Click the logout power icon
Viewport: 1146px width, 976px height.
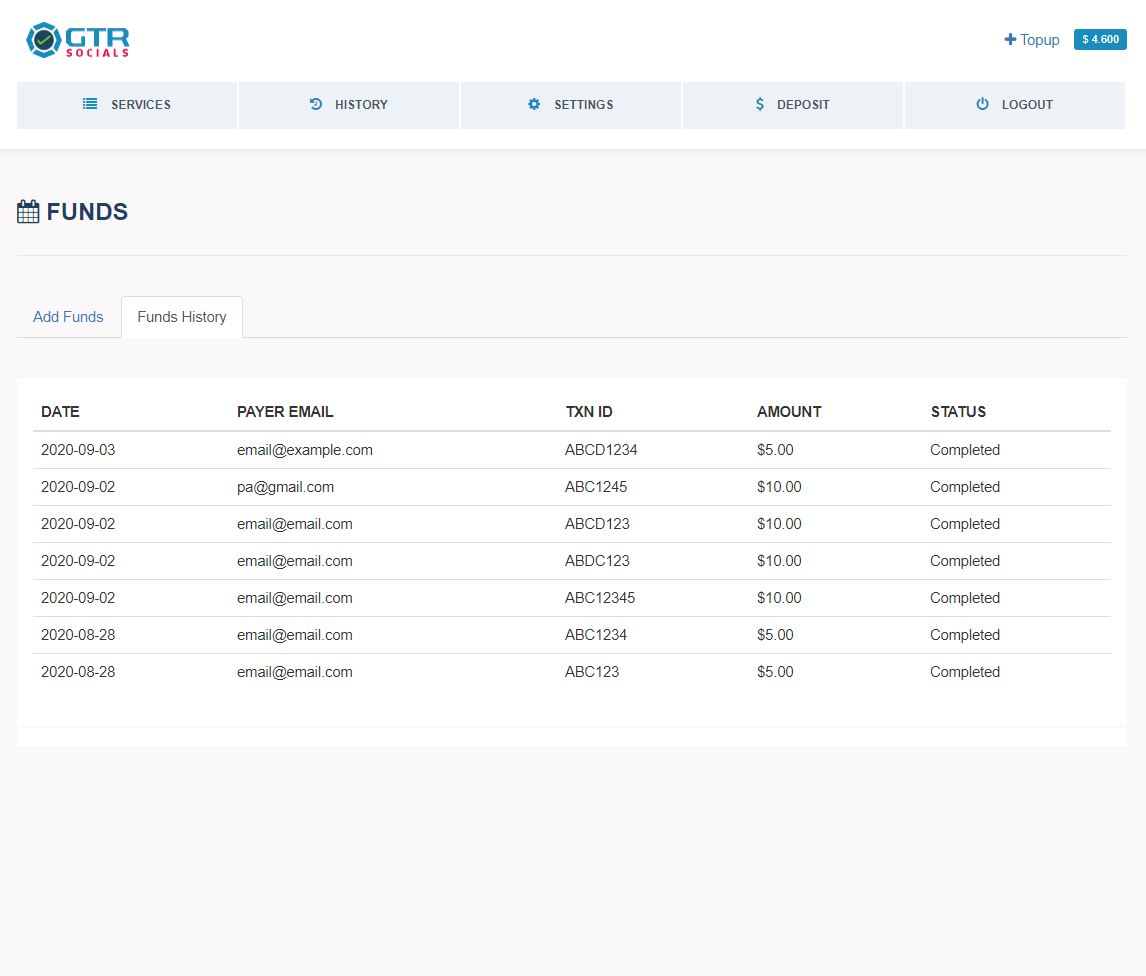coord(982,104)
